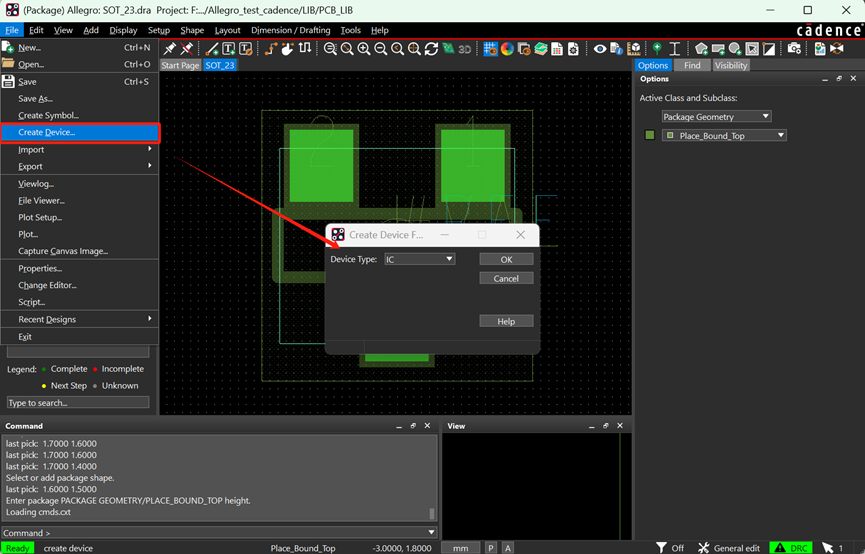The width and height of the screenshot is (865, 554).
Task: Select the Delay Tune tool
Action: [x=305, y=49]
